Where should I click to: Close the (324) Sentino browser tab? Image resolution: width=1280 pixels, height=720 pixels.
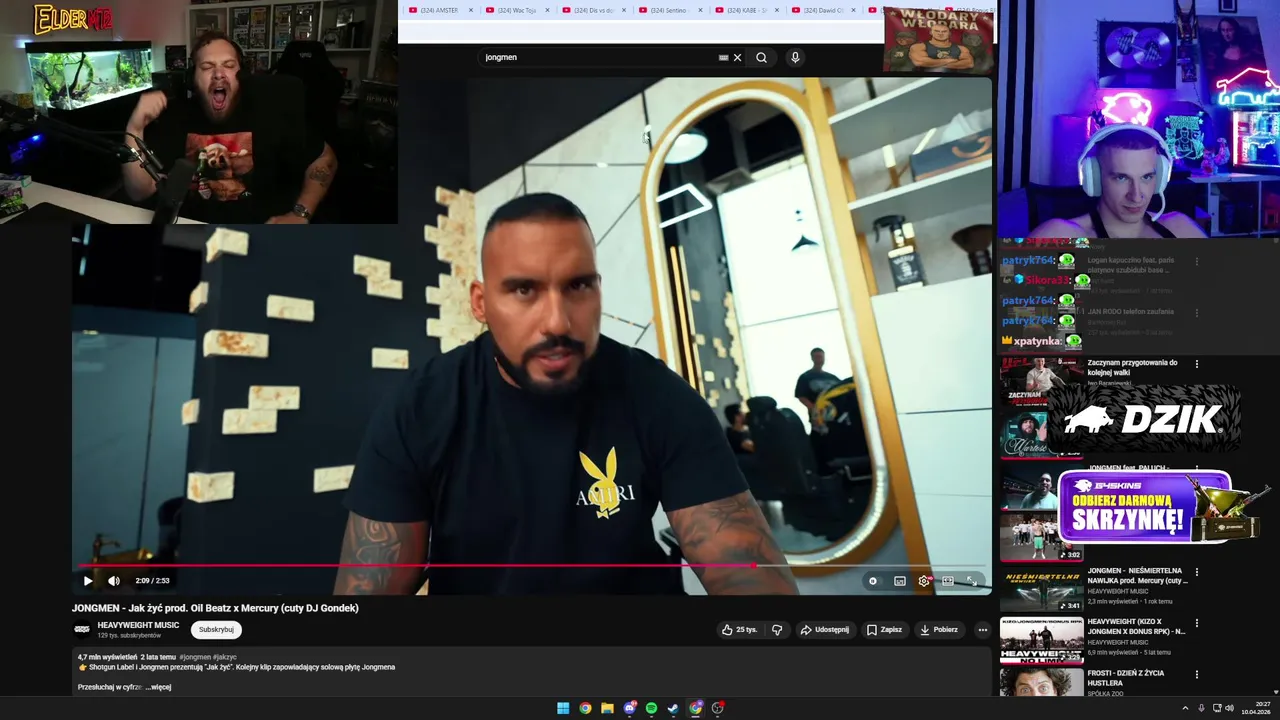[x=700, y=10]
